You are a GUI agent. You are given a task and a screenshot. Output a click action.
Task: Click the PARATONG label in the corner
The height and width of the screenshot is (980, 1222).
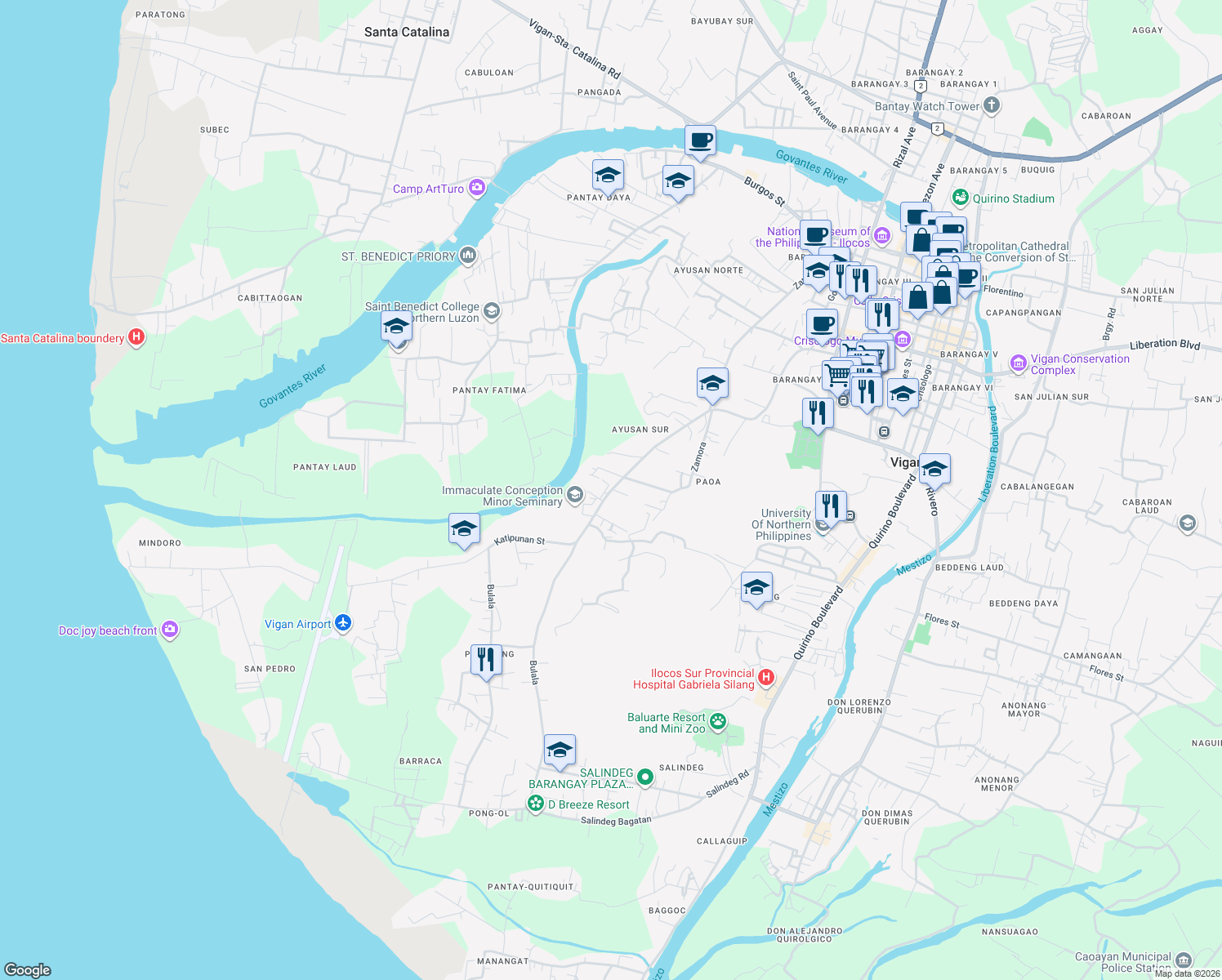click(160, 15)
